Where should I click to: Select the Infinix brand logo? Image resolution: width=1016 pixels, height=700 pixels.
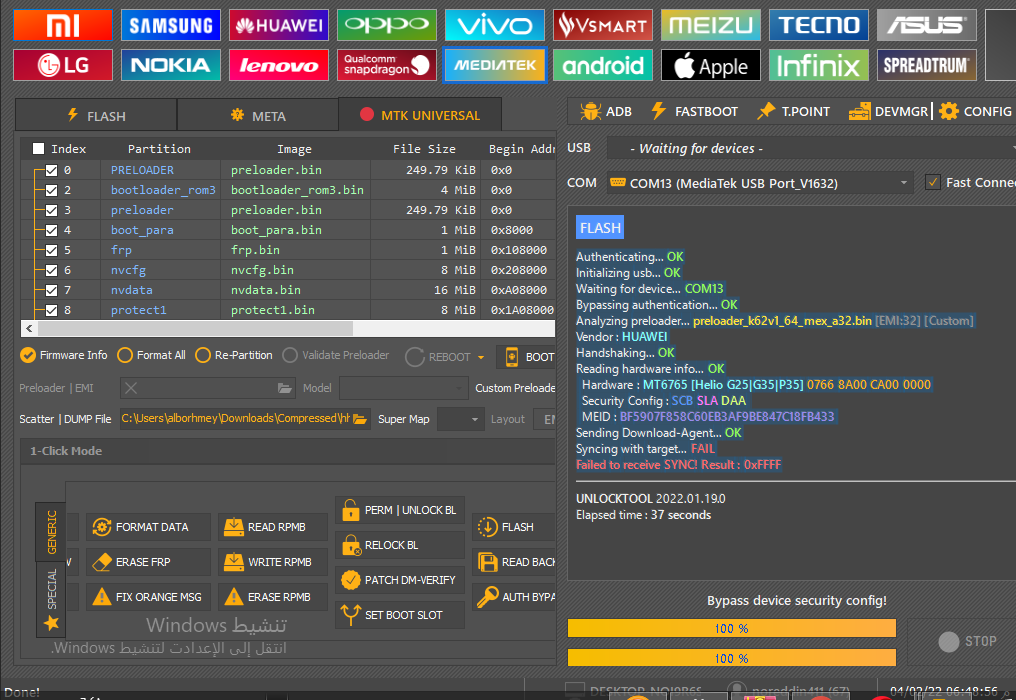coord(819,65)
